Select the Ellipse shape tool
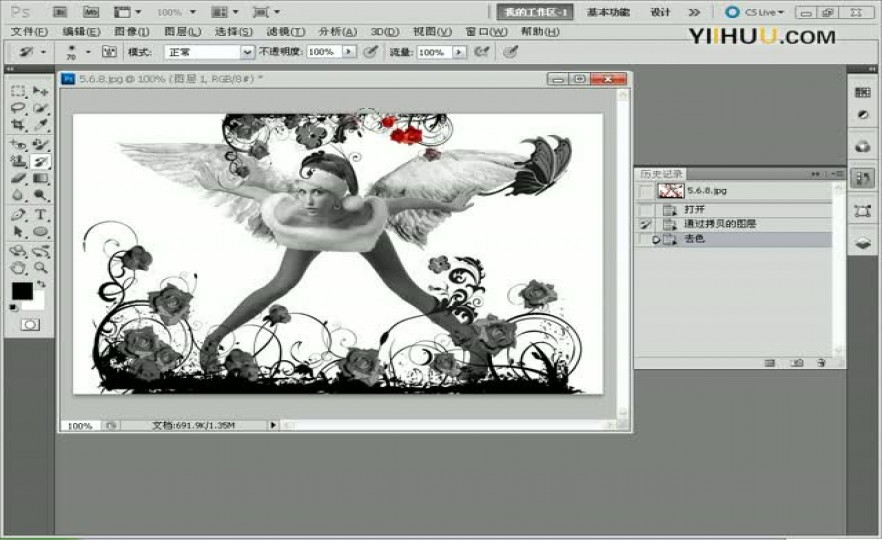882x540 pixels. (x=40, y=231)
